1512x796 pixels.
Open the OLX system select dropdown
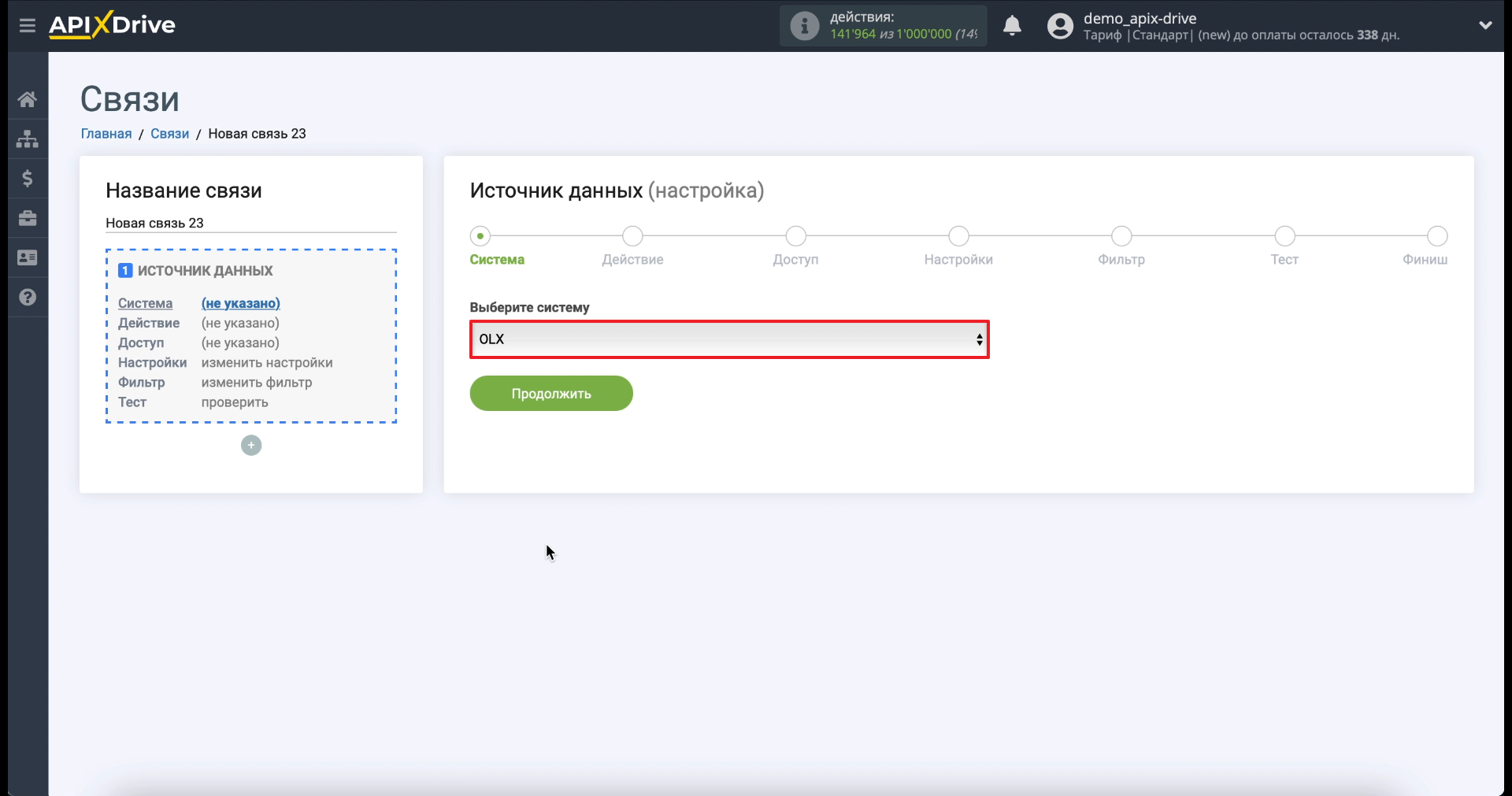tap(729, 339)
